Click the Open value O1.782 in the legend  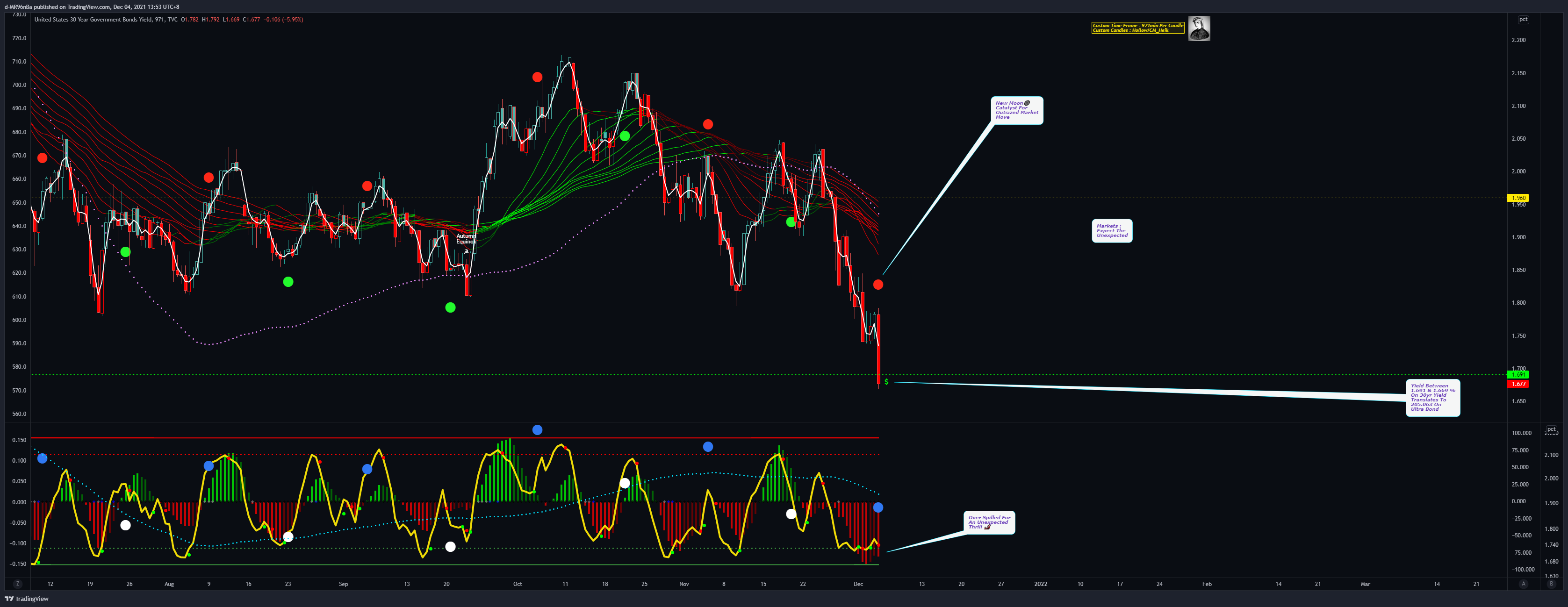190,20
